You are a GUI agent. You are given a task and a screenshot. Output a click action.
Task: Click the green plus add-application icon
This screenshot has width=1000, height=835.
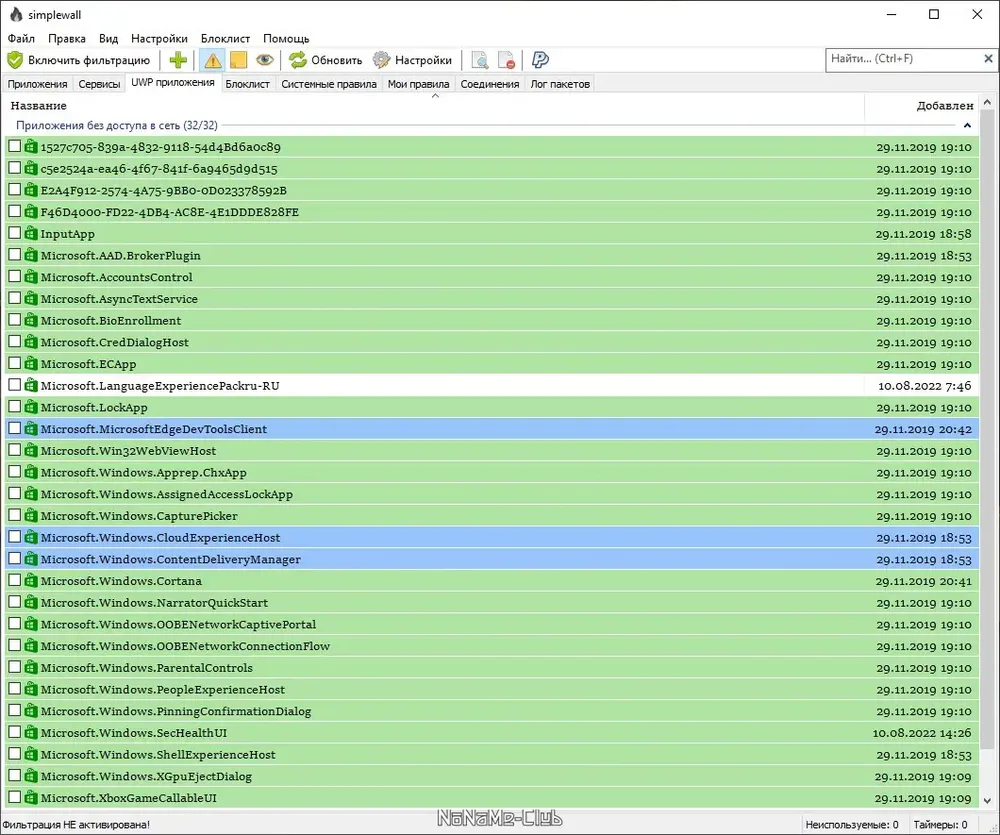[x=178, y=60]
